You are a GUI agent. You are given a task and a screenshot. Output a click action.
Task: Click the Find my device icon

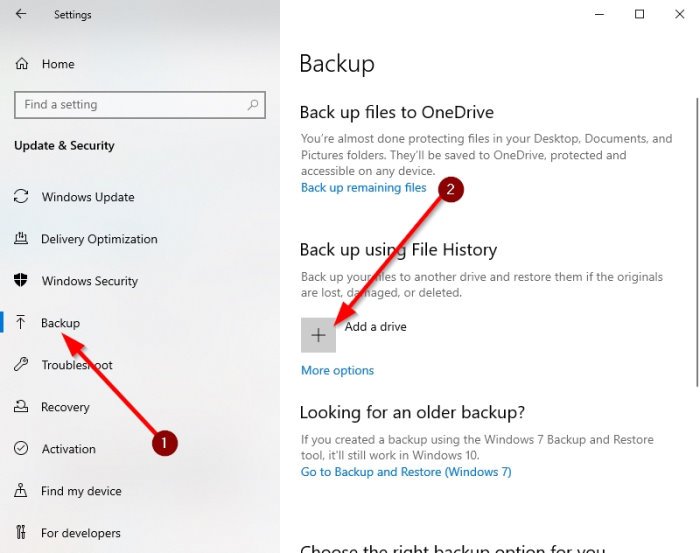click(21, 491)
